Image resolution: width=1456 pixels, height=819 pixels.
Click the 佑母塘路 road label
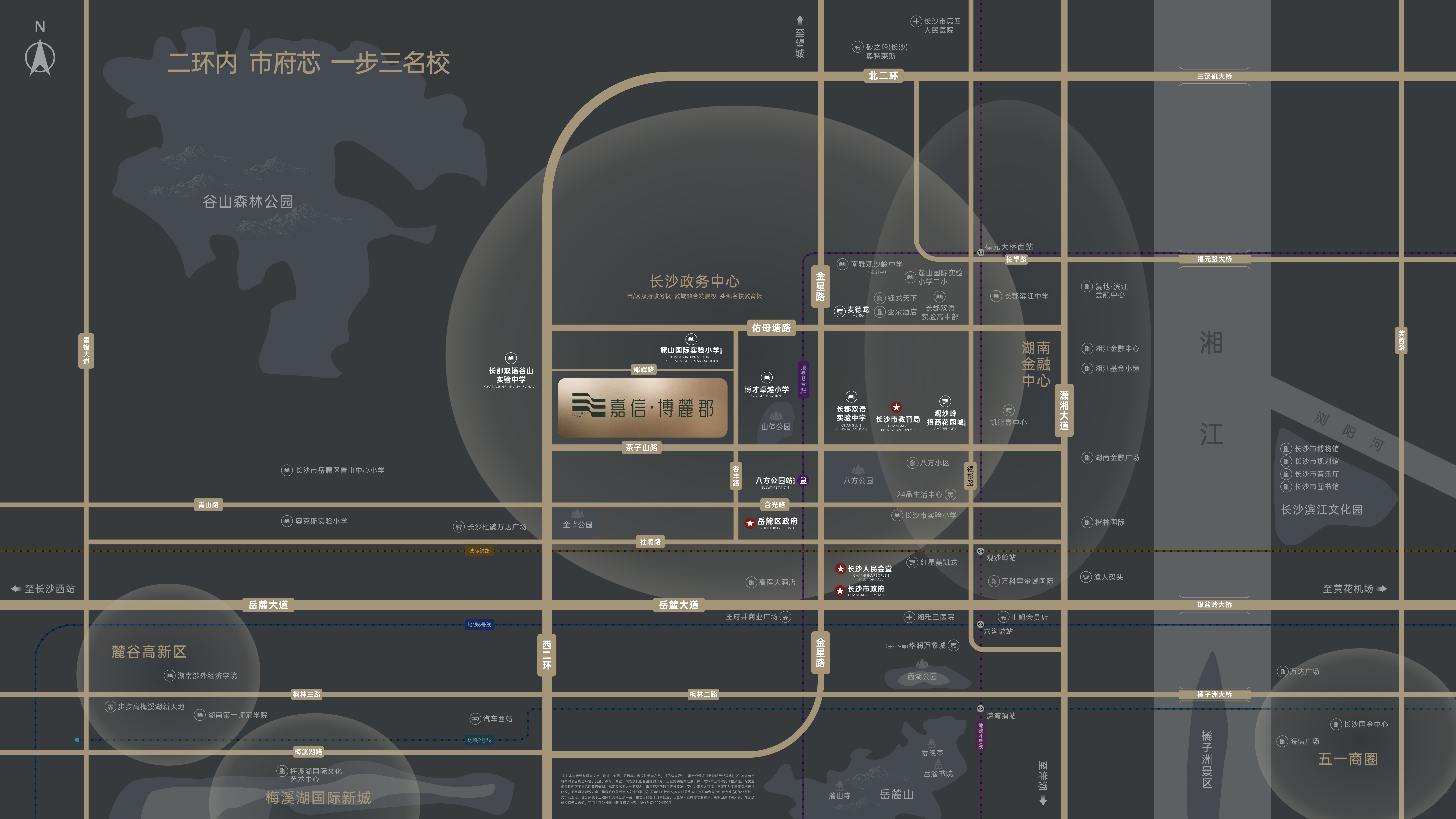771,328
